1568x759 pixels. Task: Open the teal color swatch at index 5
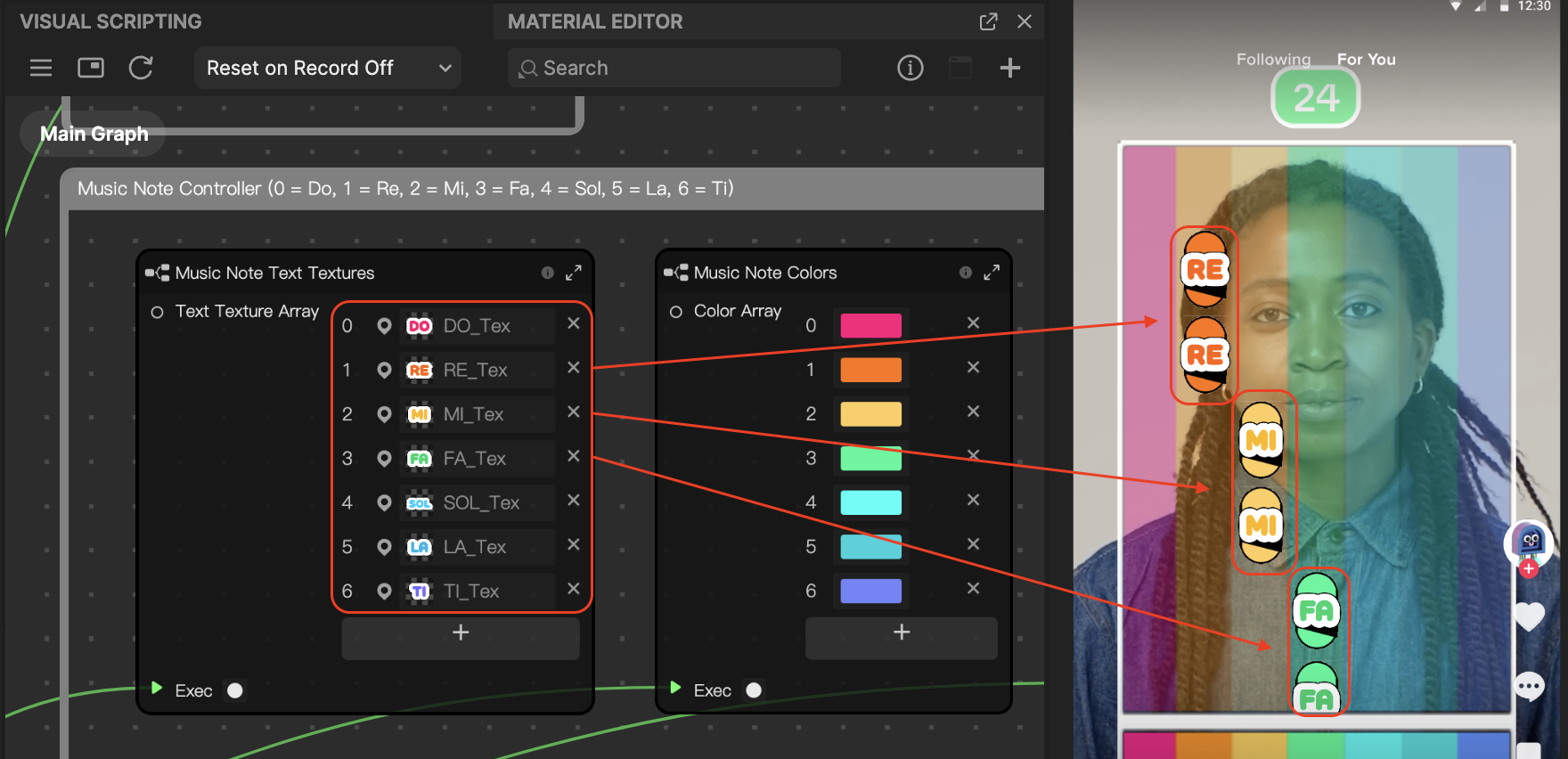(870, 546)
